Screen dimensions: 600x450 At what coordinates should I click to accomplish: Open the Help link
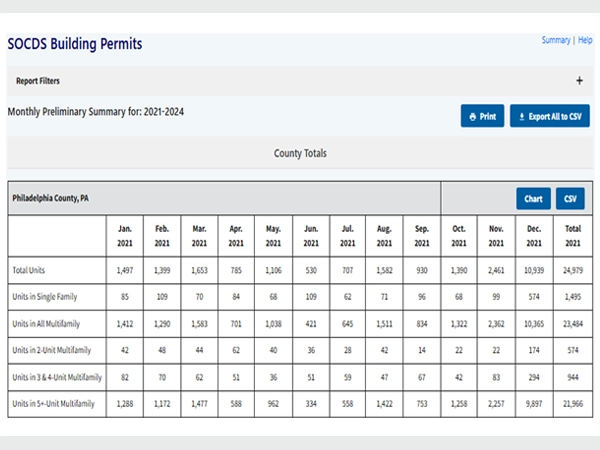pyautogui.click(x=585, y=40)
